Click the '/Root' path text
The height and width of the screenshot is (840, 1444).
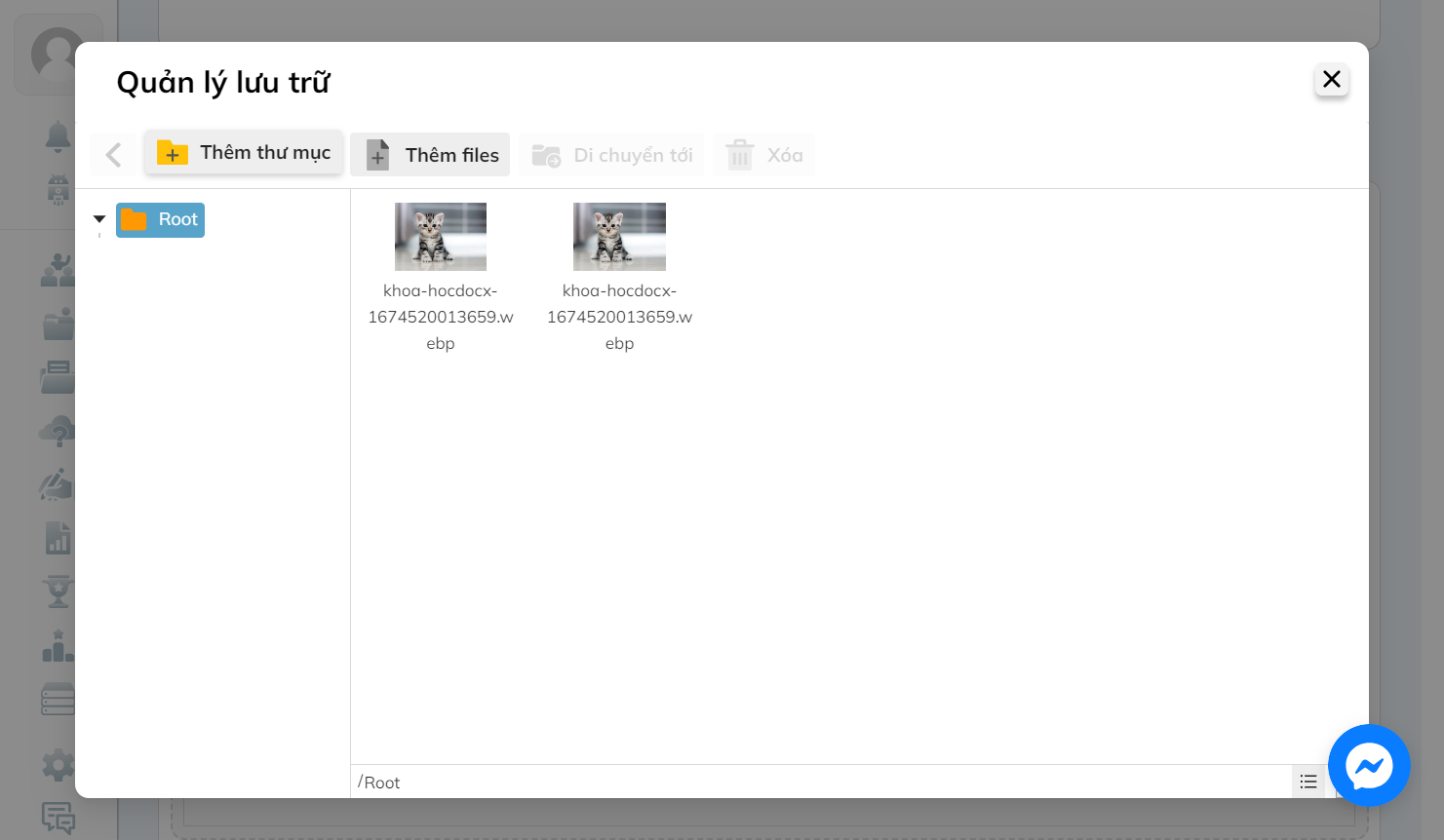point(379,783)
